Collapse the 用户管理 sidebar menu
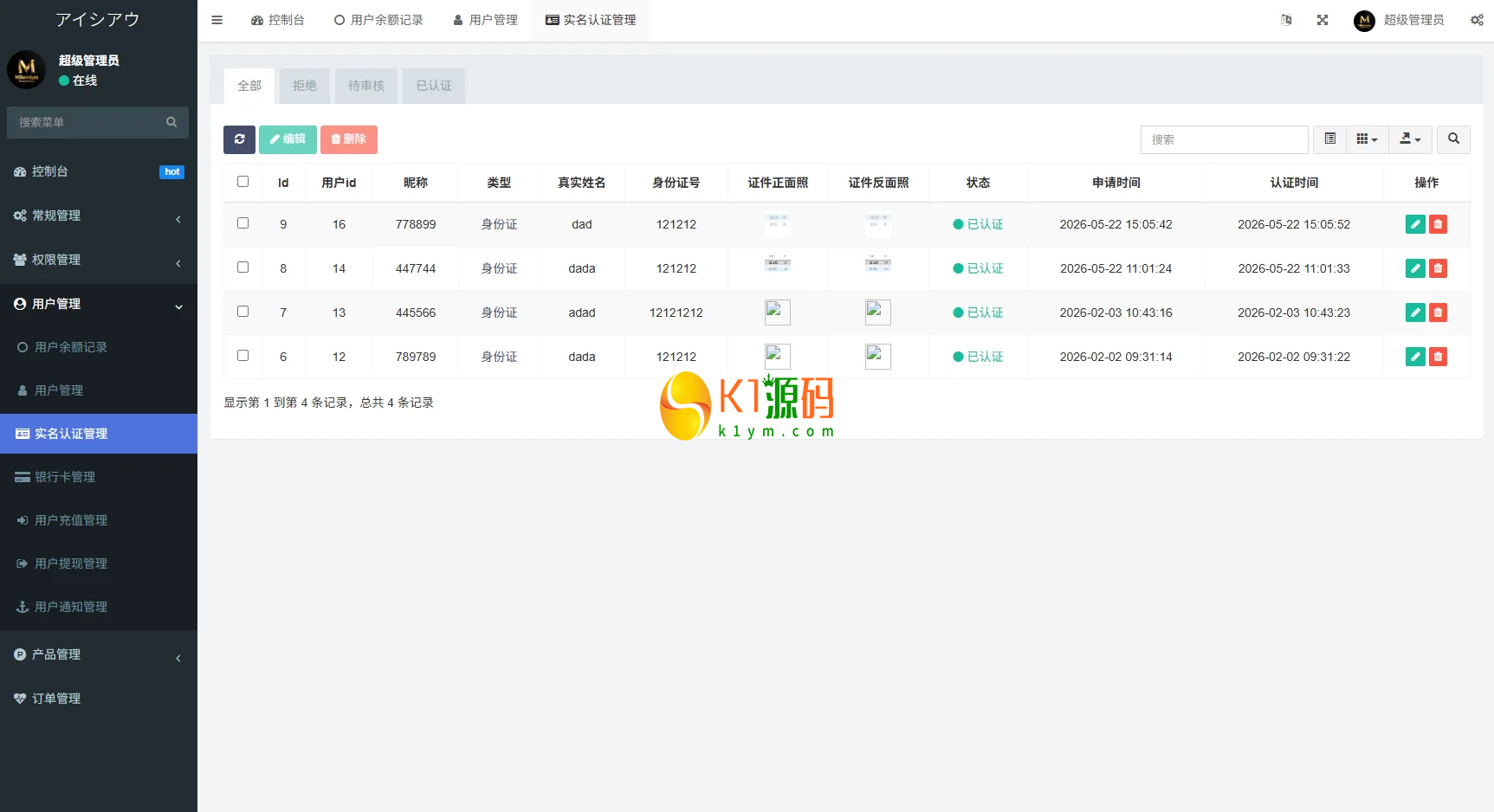Viewport: 1494px width, 812px height. tap(99, 304)
